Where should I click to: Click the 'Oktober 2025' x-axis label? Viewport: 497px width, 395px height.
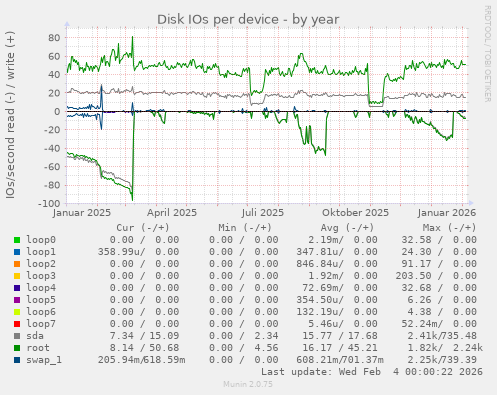pyautogui.click(x=355, y=213)
